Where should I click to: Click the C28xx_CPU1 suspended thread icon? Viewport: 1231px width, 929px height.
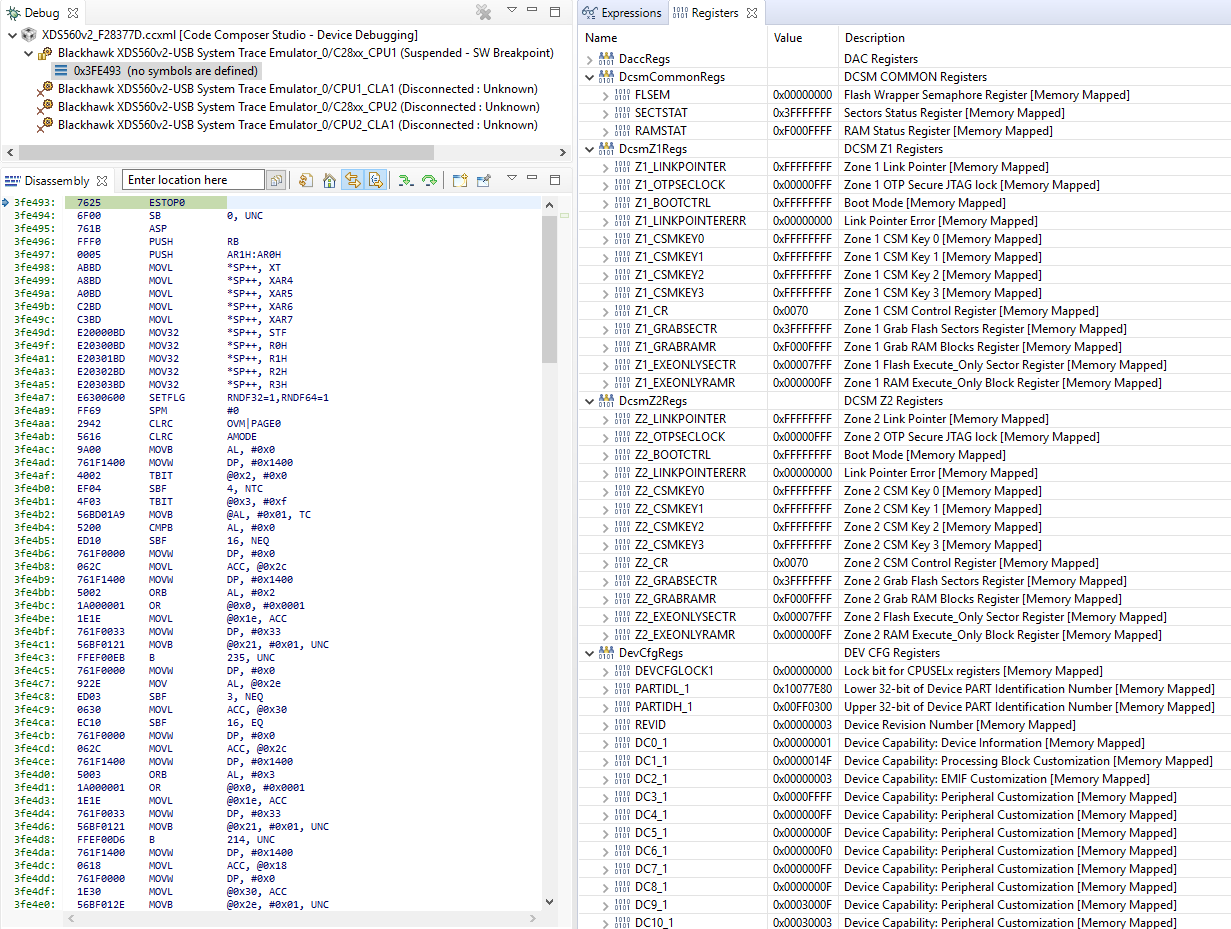pos(45,53)
